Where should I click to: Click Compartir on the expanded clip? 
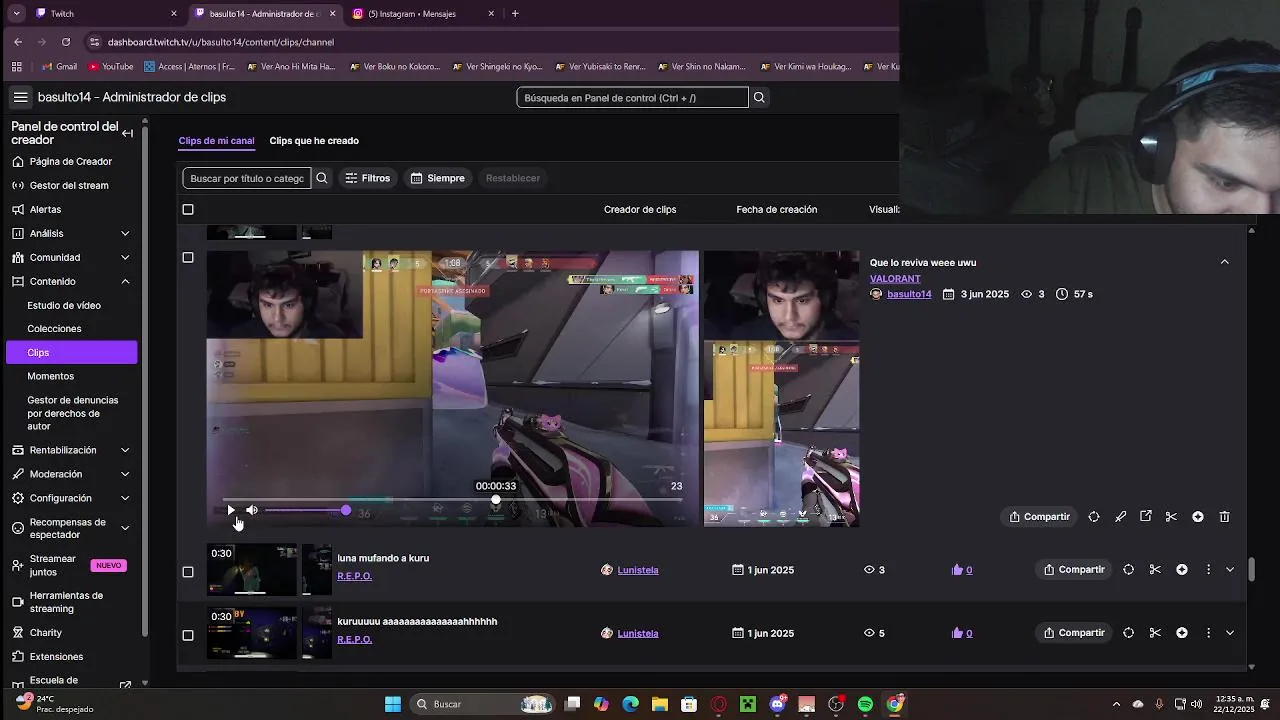tap(1040, 517)
